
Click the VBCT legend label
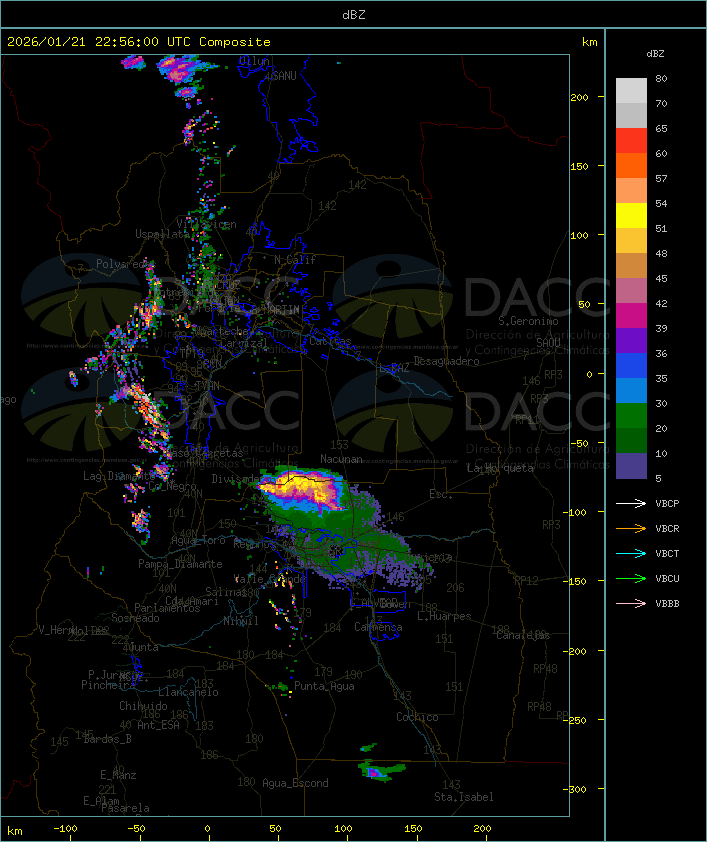tap(667, 554)
